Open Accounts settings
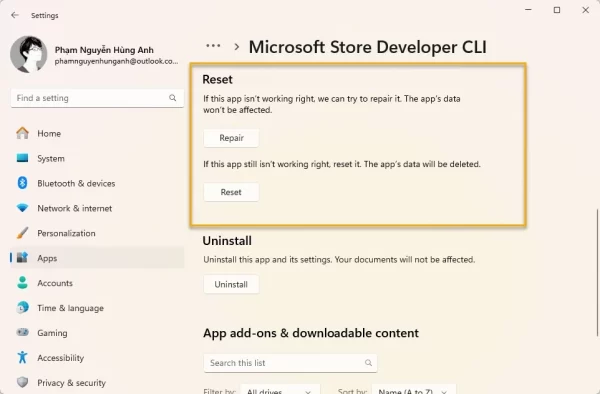This screenshot has width=600, height=394. pyautogui.click(x=97, y=283)
